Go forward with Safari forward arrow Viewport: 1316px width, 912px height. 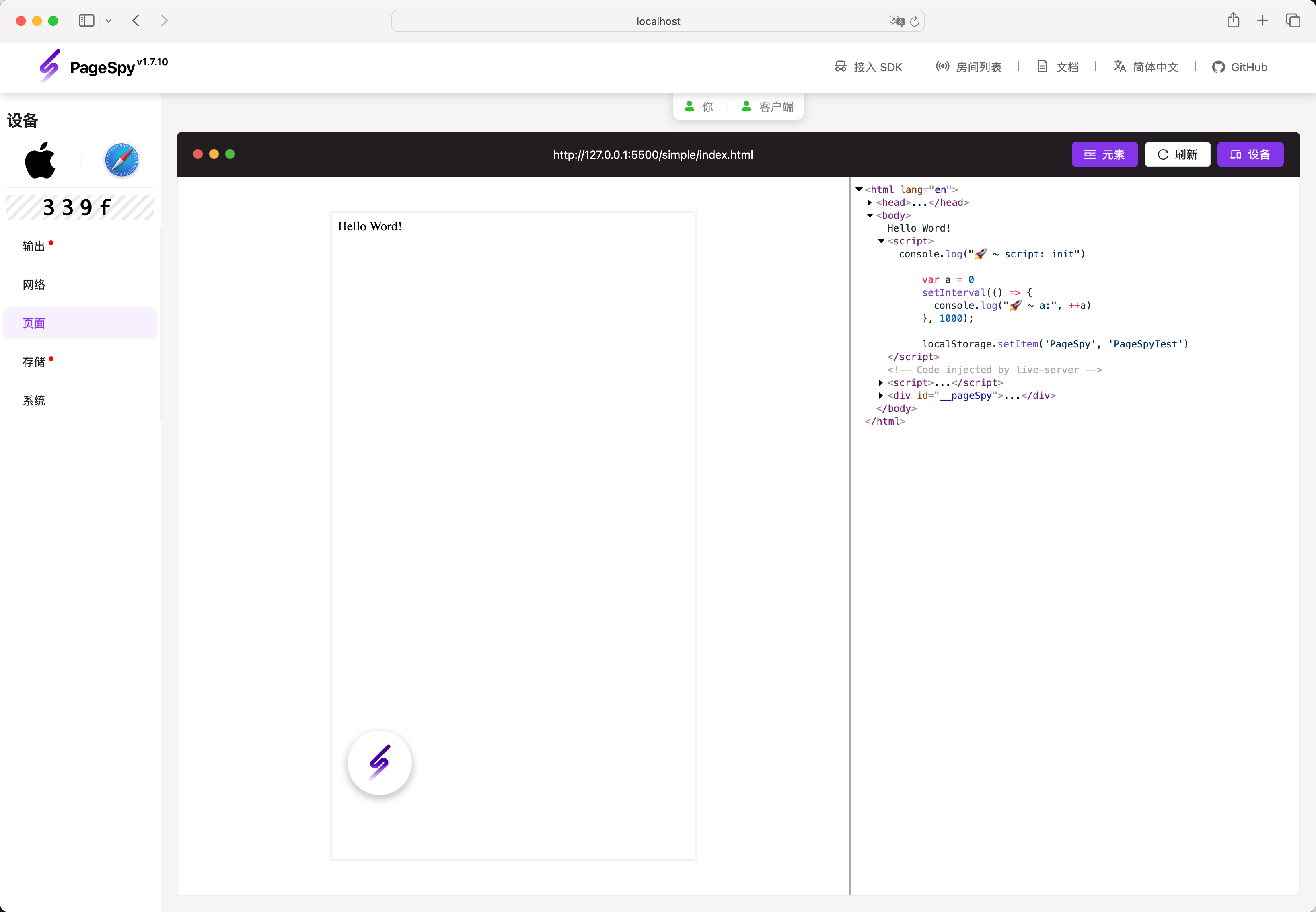click(164, 21)
